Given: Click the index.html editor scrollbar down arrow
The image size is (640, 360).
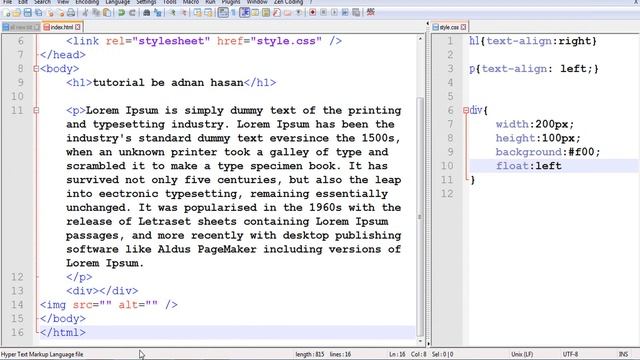Looking at the screenshot, I should 420,340.
